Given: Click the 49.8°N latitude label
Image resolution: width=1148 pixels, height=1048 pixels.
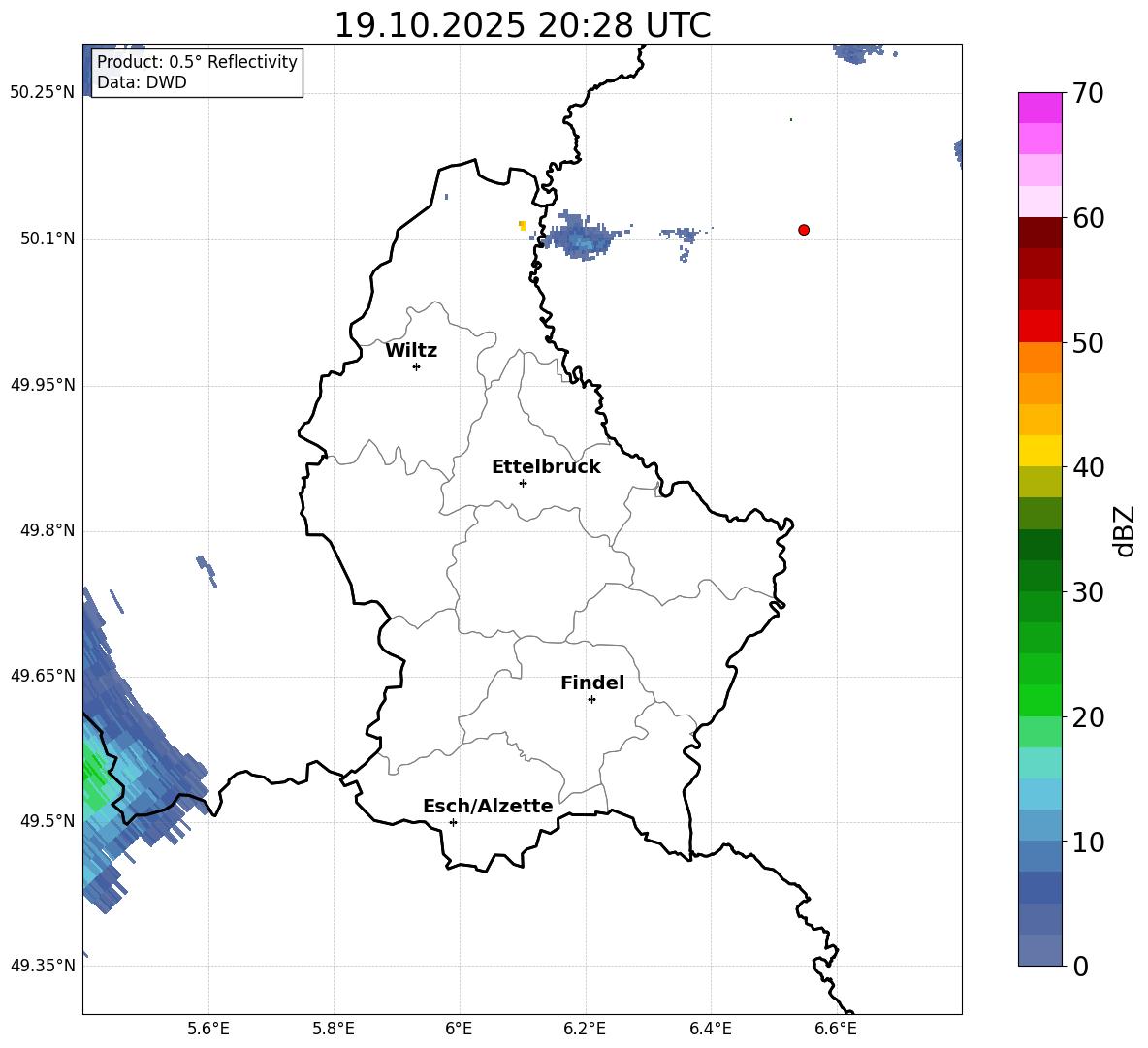Looking at the screenshot, I should point(48,530).
